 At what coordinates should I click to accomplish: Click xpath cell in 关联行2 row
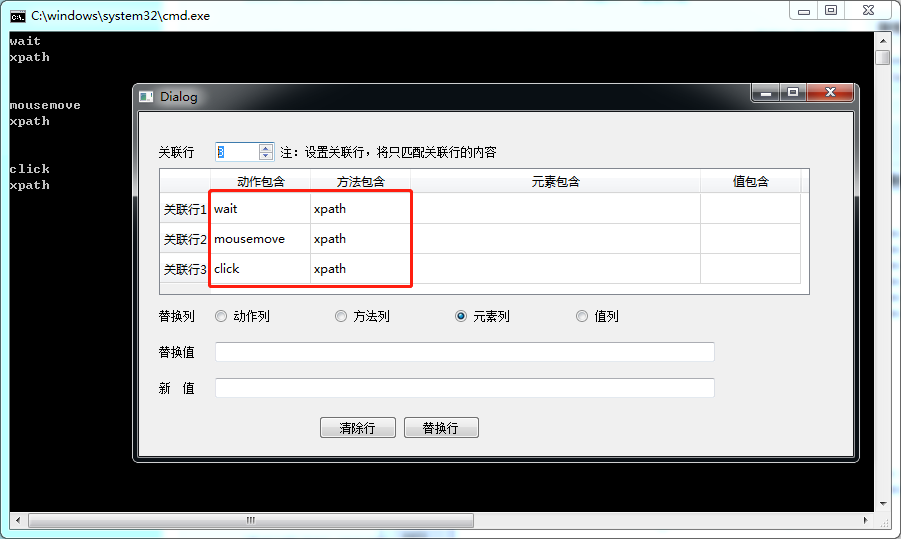pos(361,238)
